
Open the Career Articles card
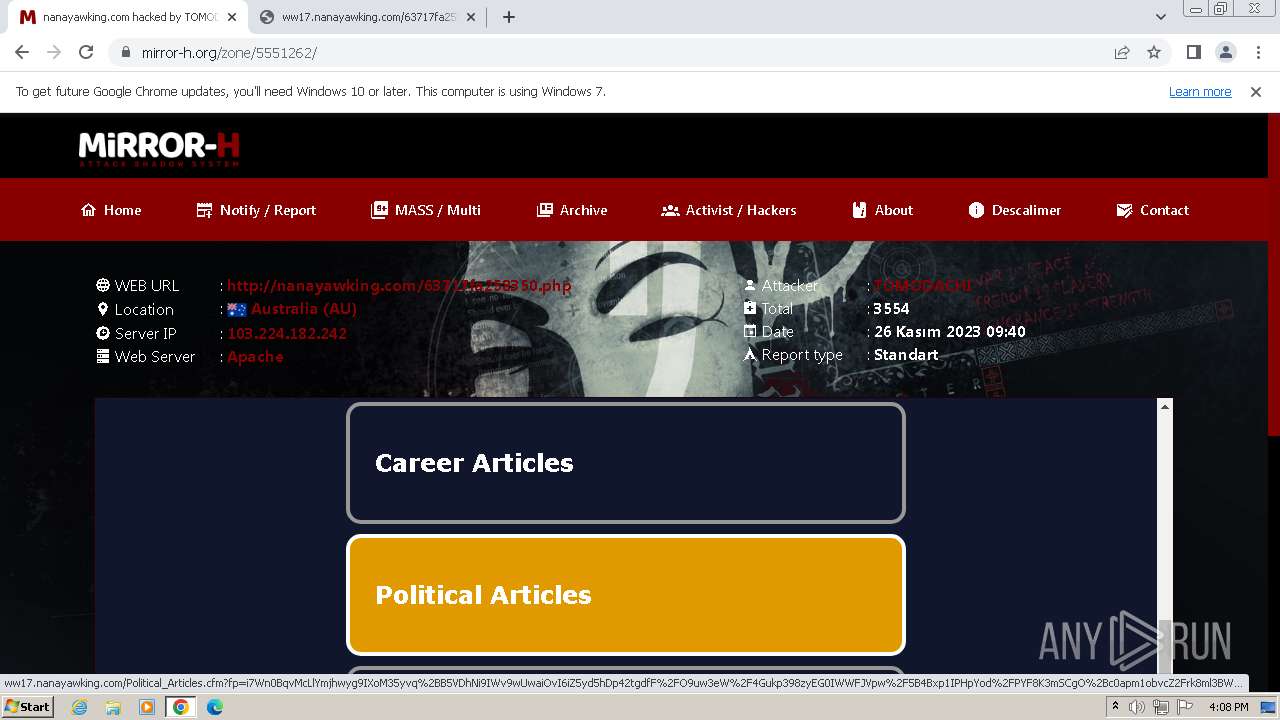click(626, 463)
